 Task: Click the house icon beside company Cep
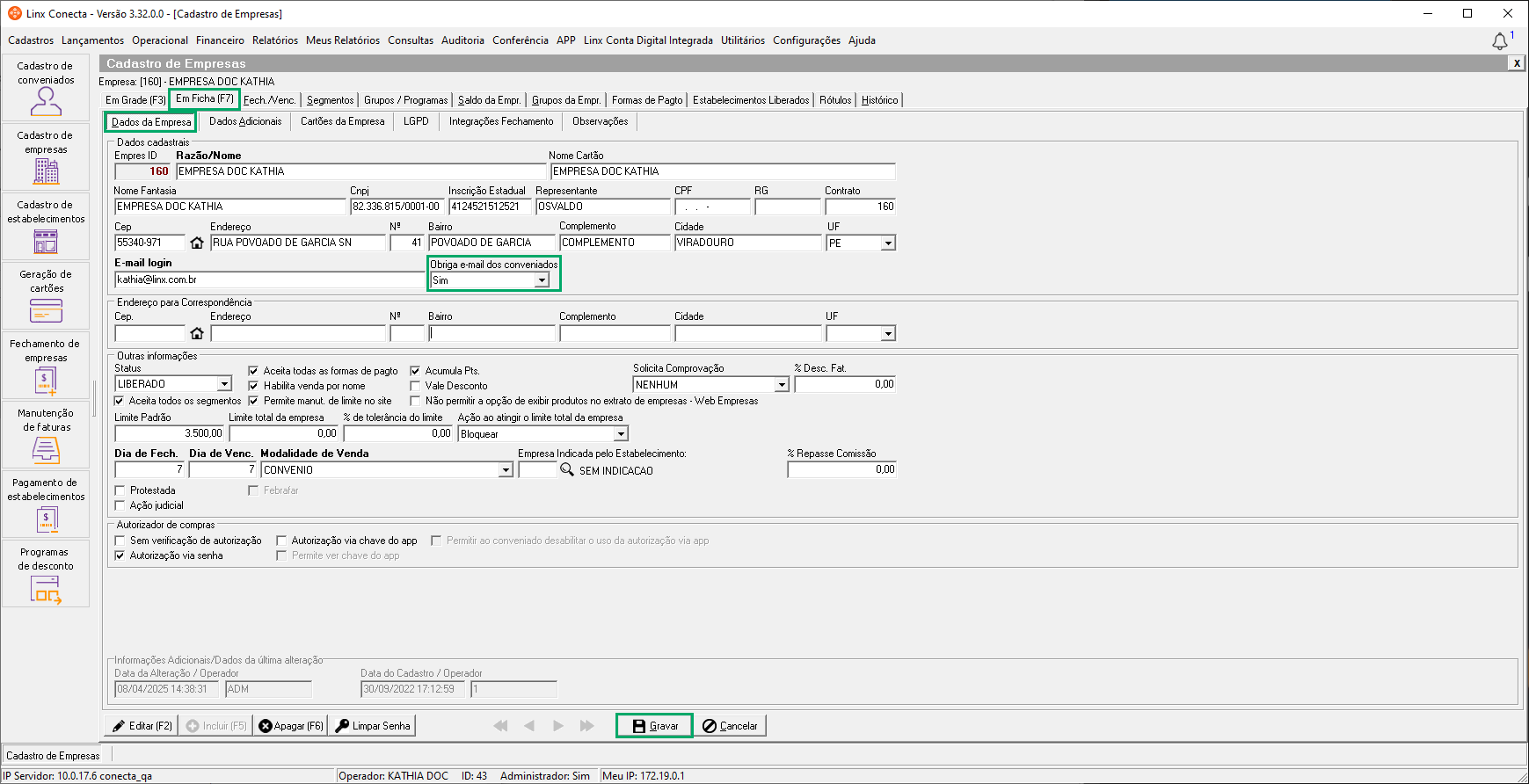click(197, 243)
